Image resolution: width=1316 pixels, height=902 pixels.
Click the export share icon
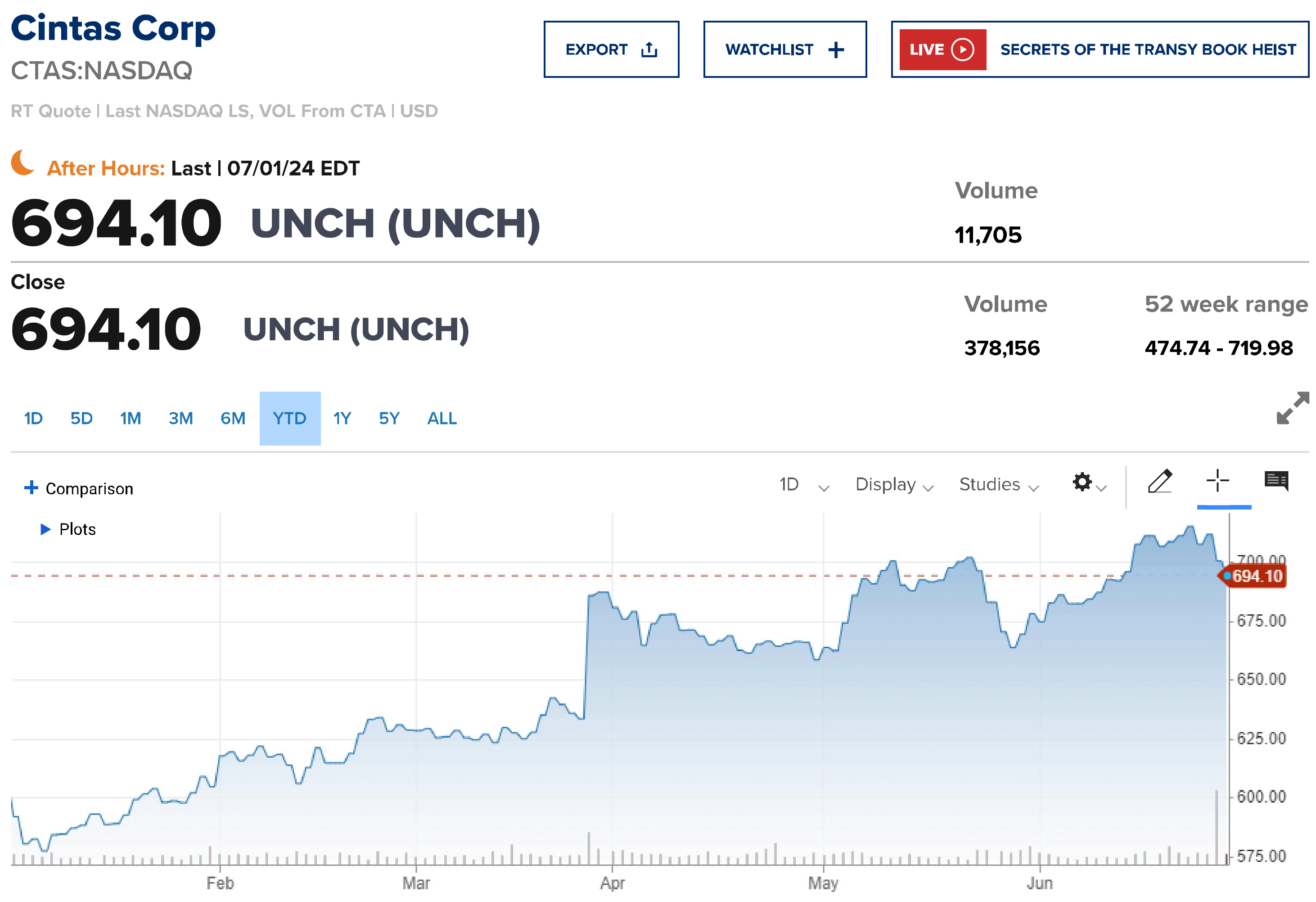pyautogui.click(x=649, y=50)
